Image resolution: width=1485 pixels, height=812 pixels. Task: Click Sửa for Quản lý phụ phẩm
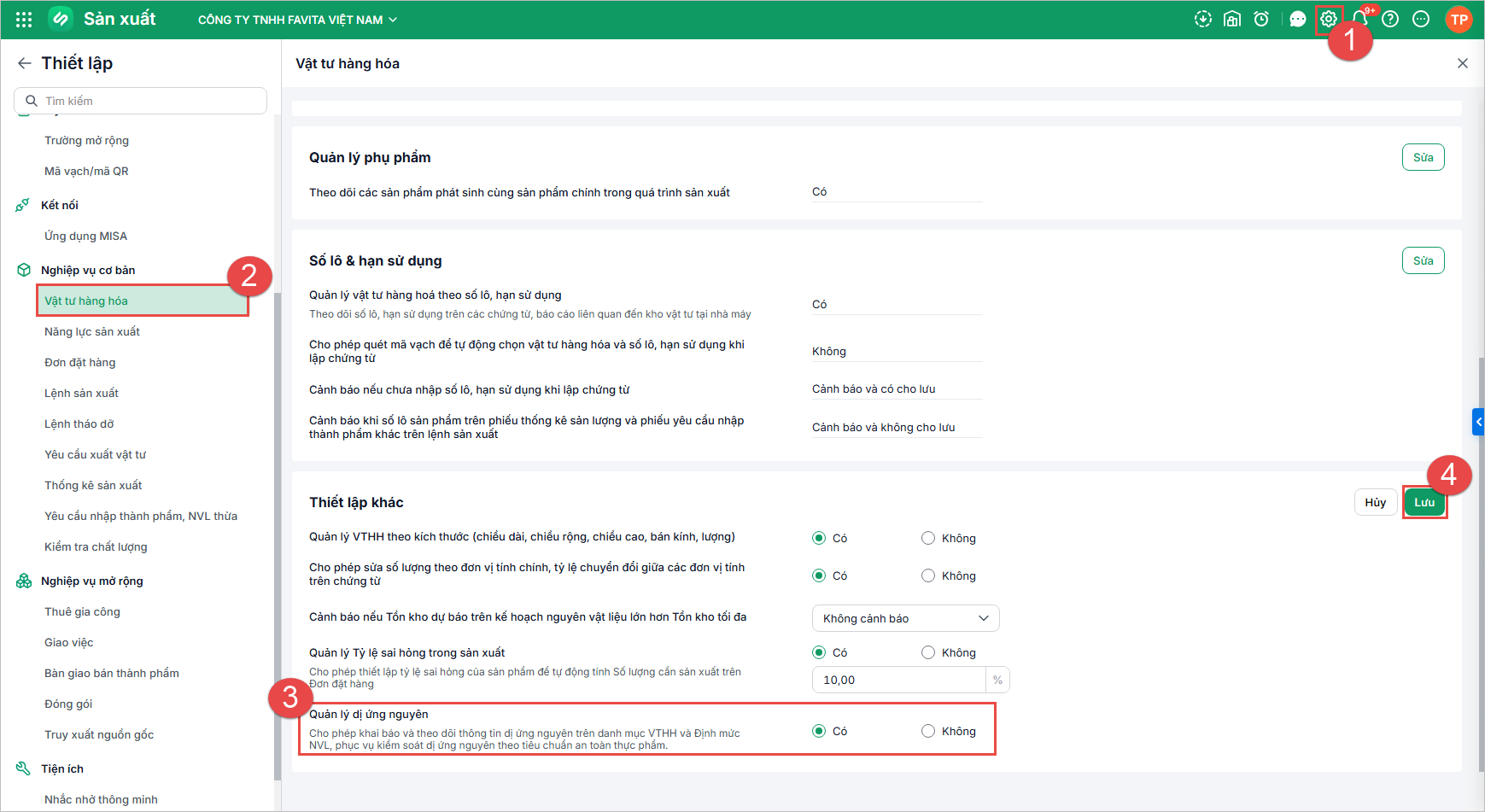1423,157
